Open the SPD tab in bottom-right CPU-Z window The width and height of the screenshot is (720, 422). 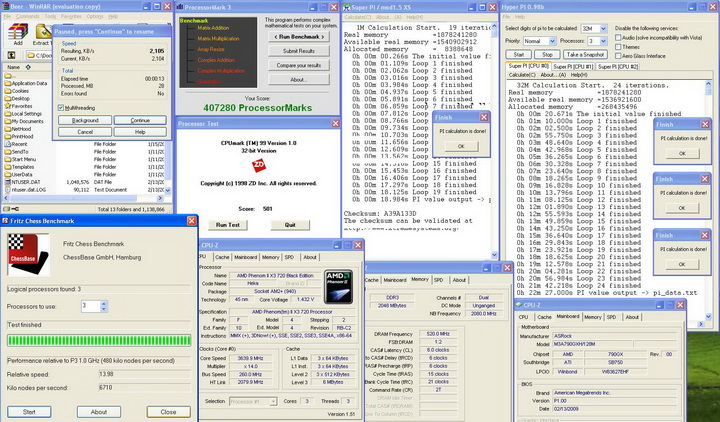click(x=611, y=317)
